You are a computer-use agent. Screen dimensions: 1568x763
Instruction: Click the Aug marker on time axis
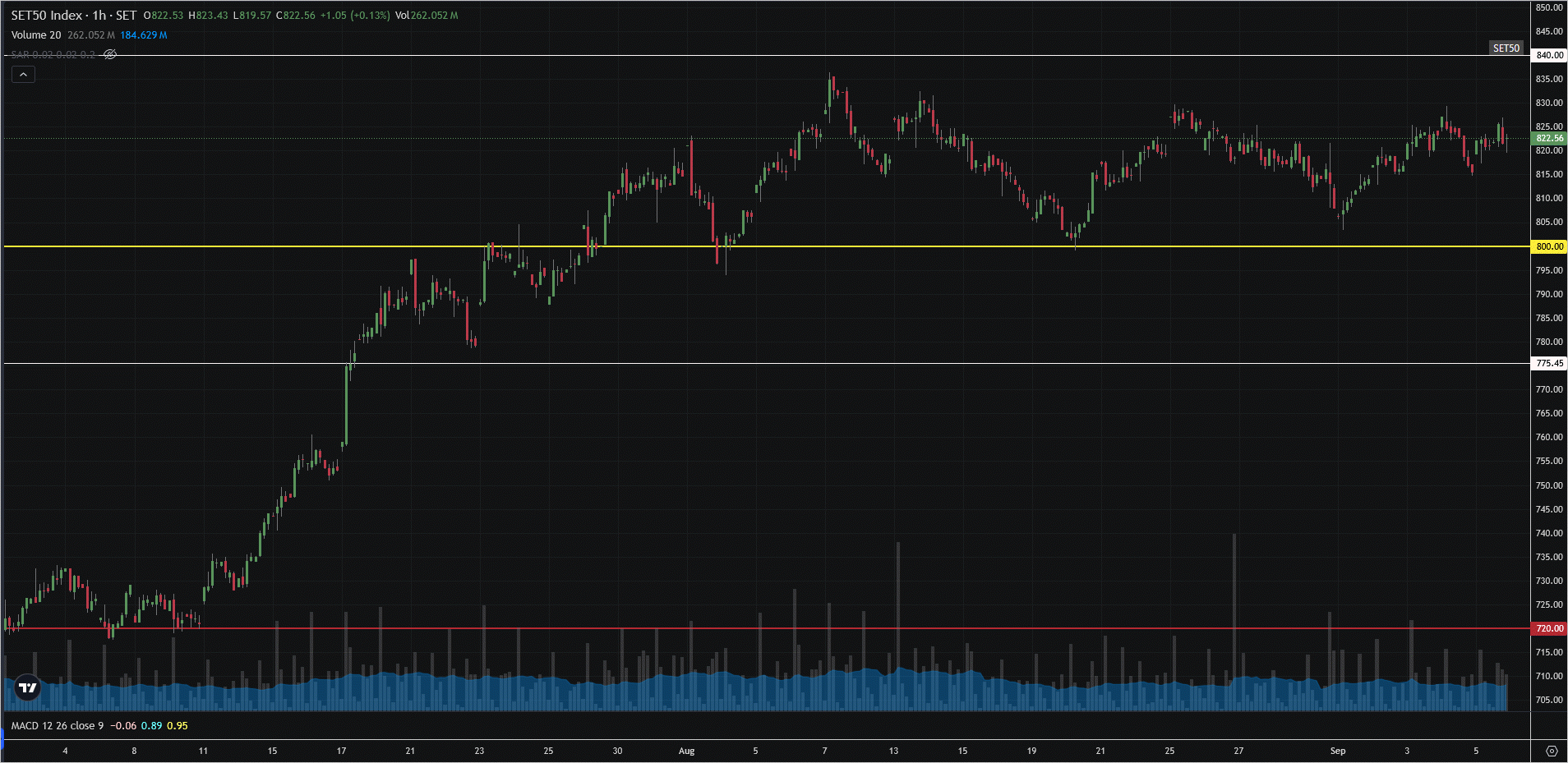click(x=686, y=751)
